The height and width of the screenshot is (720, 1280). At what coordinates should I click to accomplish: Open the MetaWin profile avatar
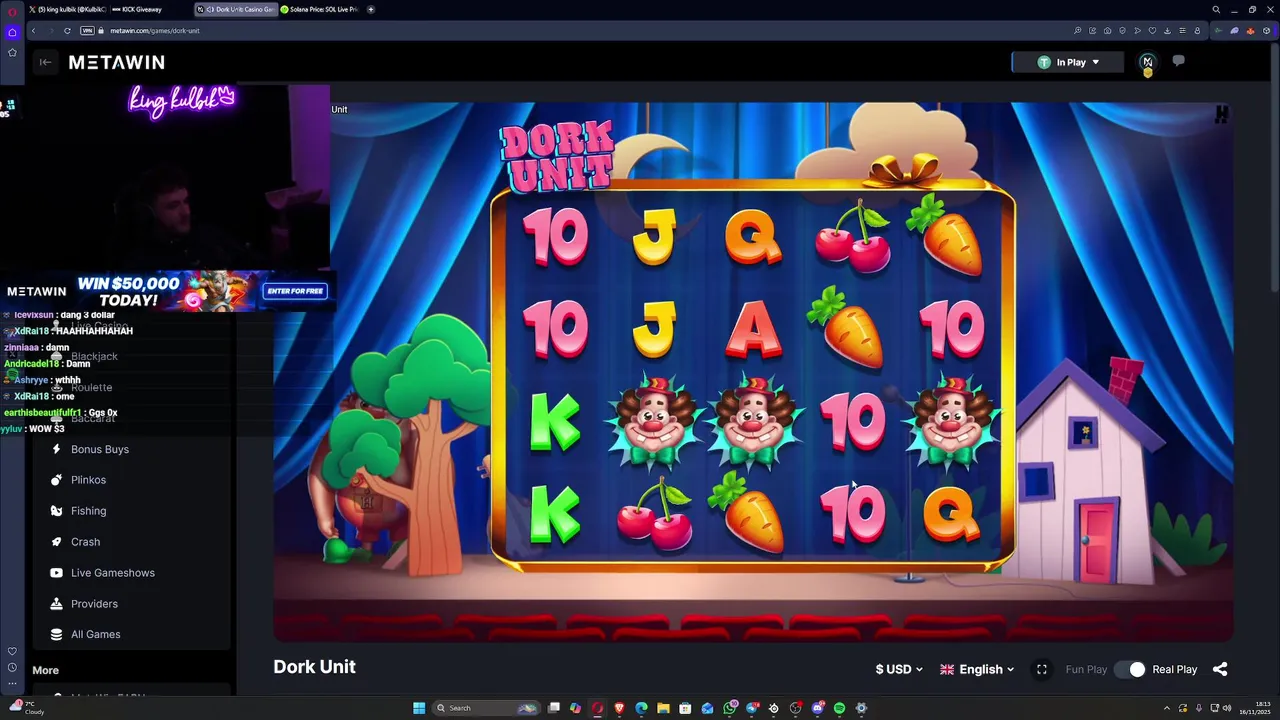pos(1147,62)
